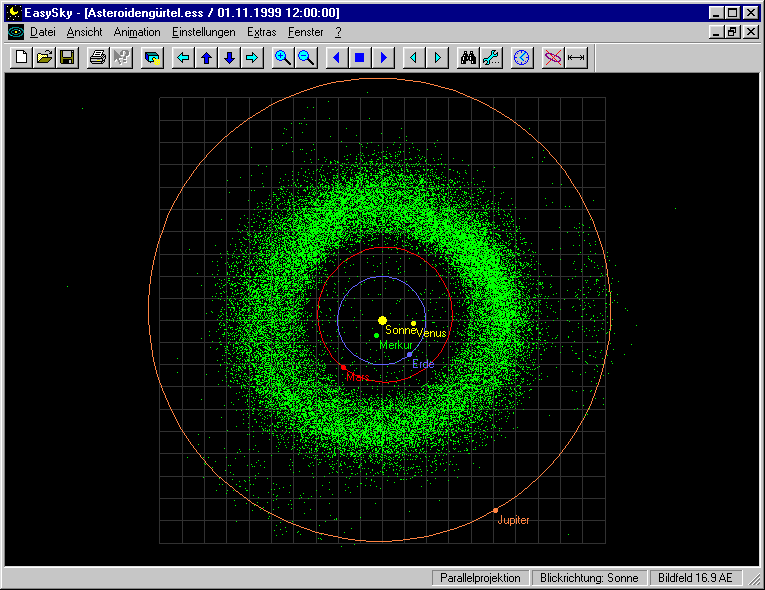The width and height of the screenshot is (765, 590).
Task: Click the New file icon
Action: pyautogui.click(x=21, y=58)
